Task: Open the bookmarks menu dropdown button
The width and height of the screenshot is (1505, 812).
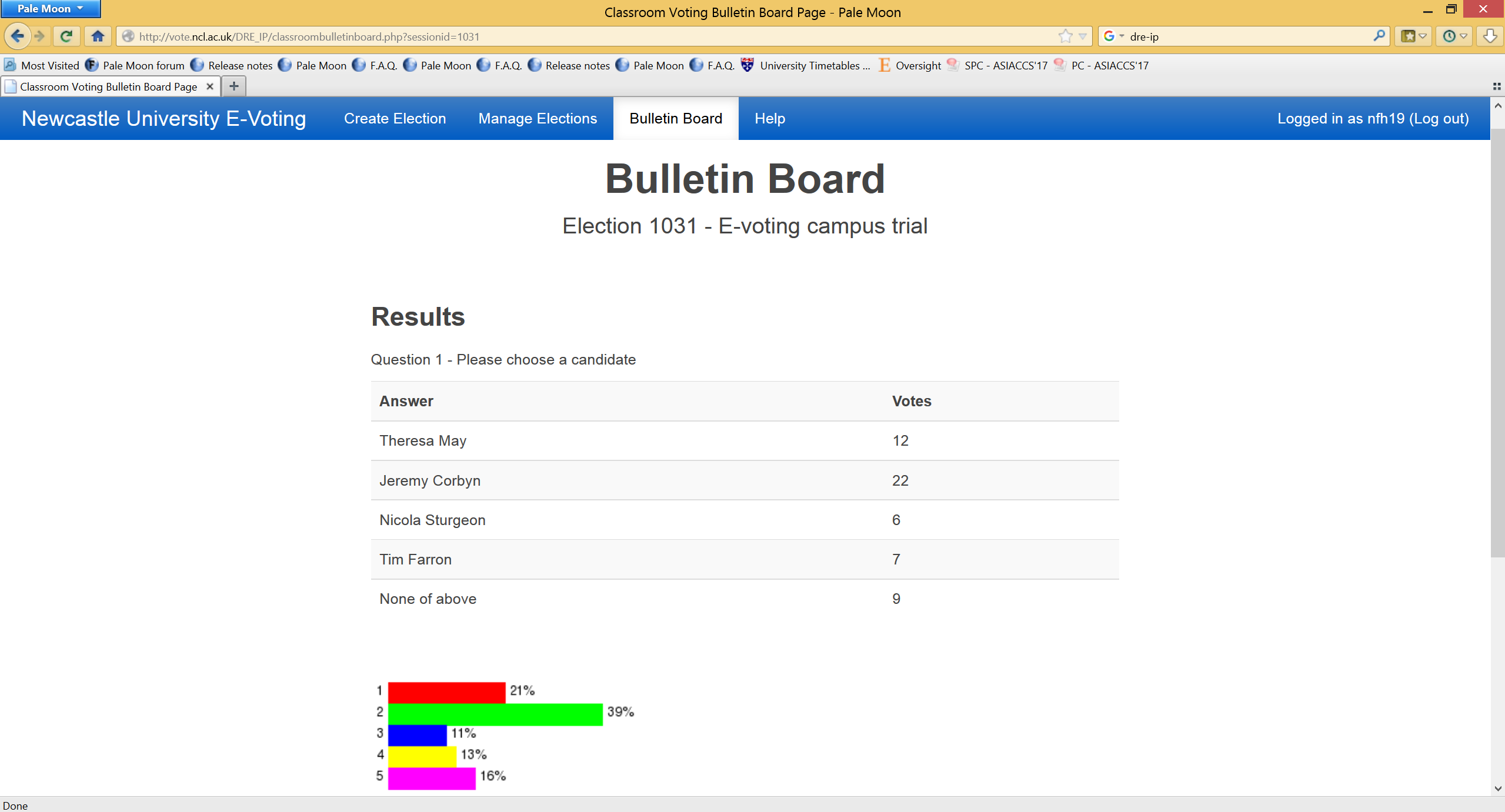Action: click(x=1413, y=36)
